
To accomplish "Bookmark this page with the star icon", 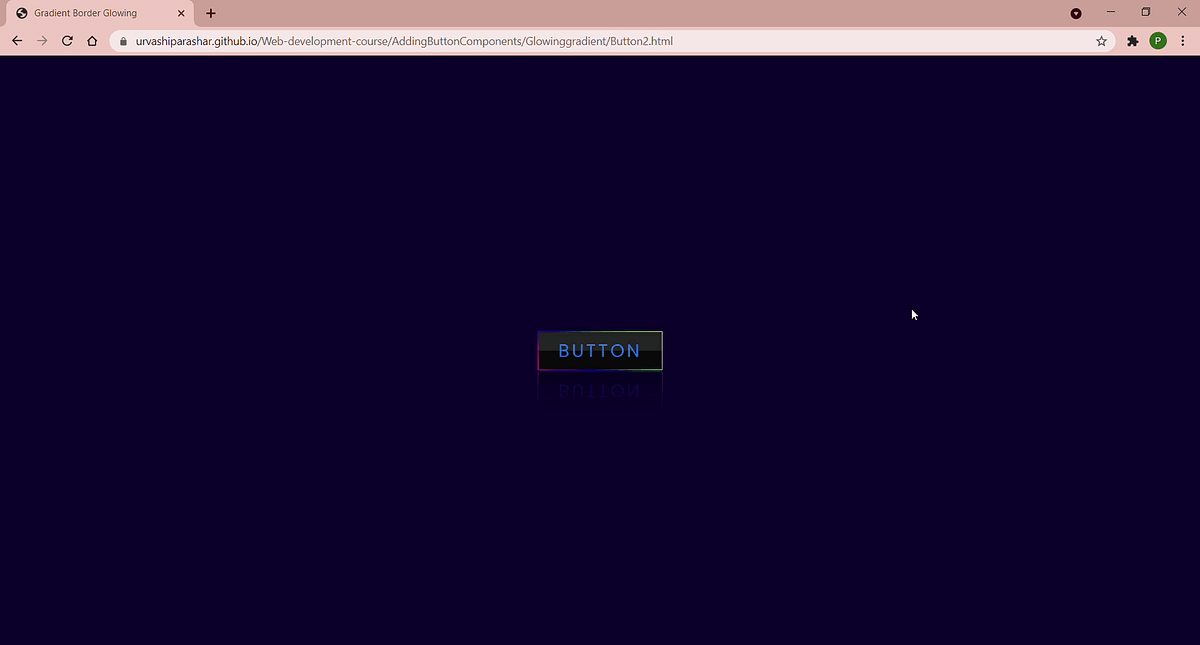I will tap(1101, 41).
